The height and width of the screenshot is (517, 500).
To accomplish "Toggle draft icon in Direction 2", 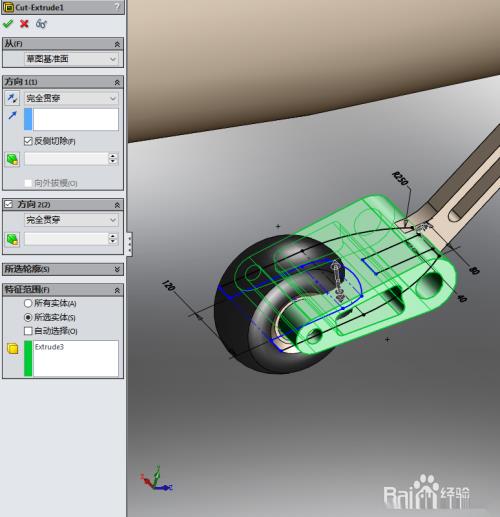I will pyautogui.click(x=13, y=239).
